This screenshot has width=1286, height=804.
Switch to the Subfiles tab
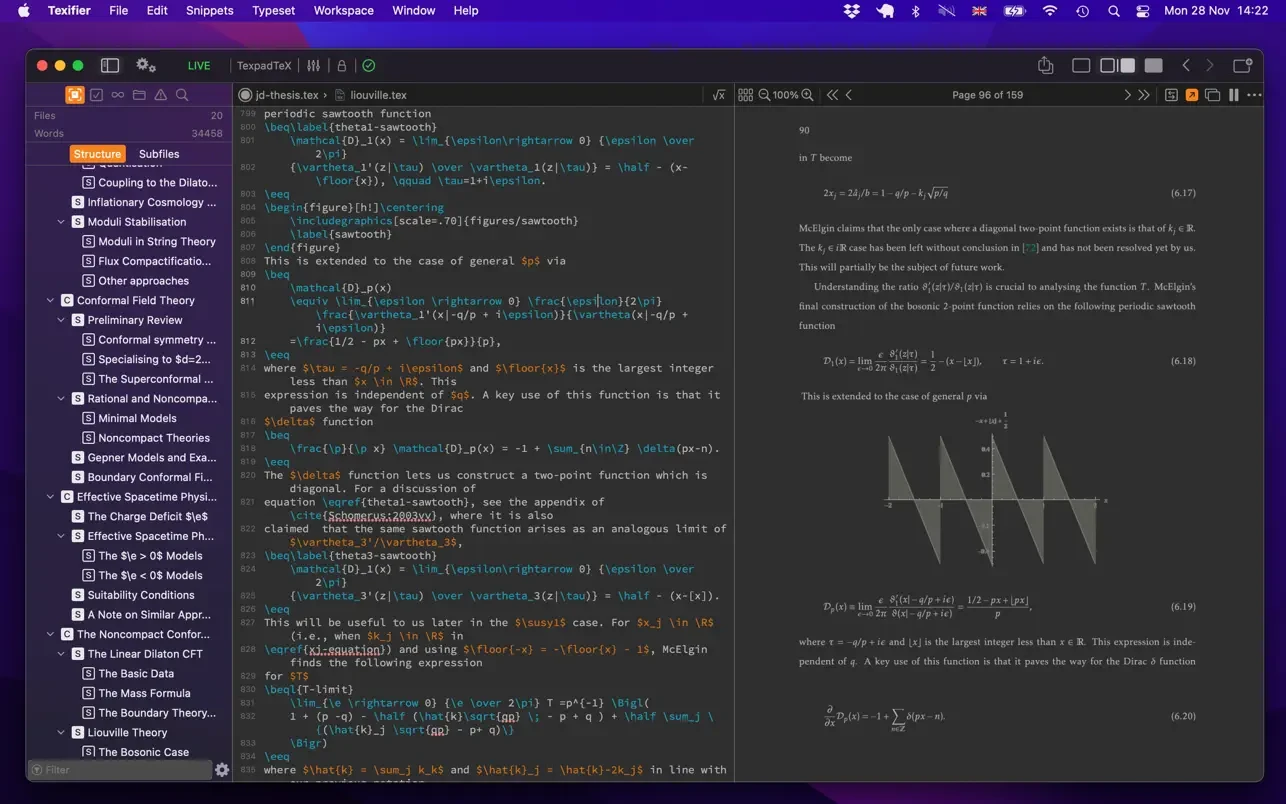[159, 154]
